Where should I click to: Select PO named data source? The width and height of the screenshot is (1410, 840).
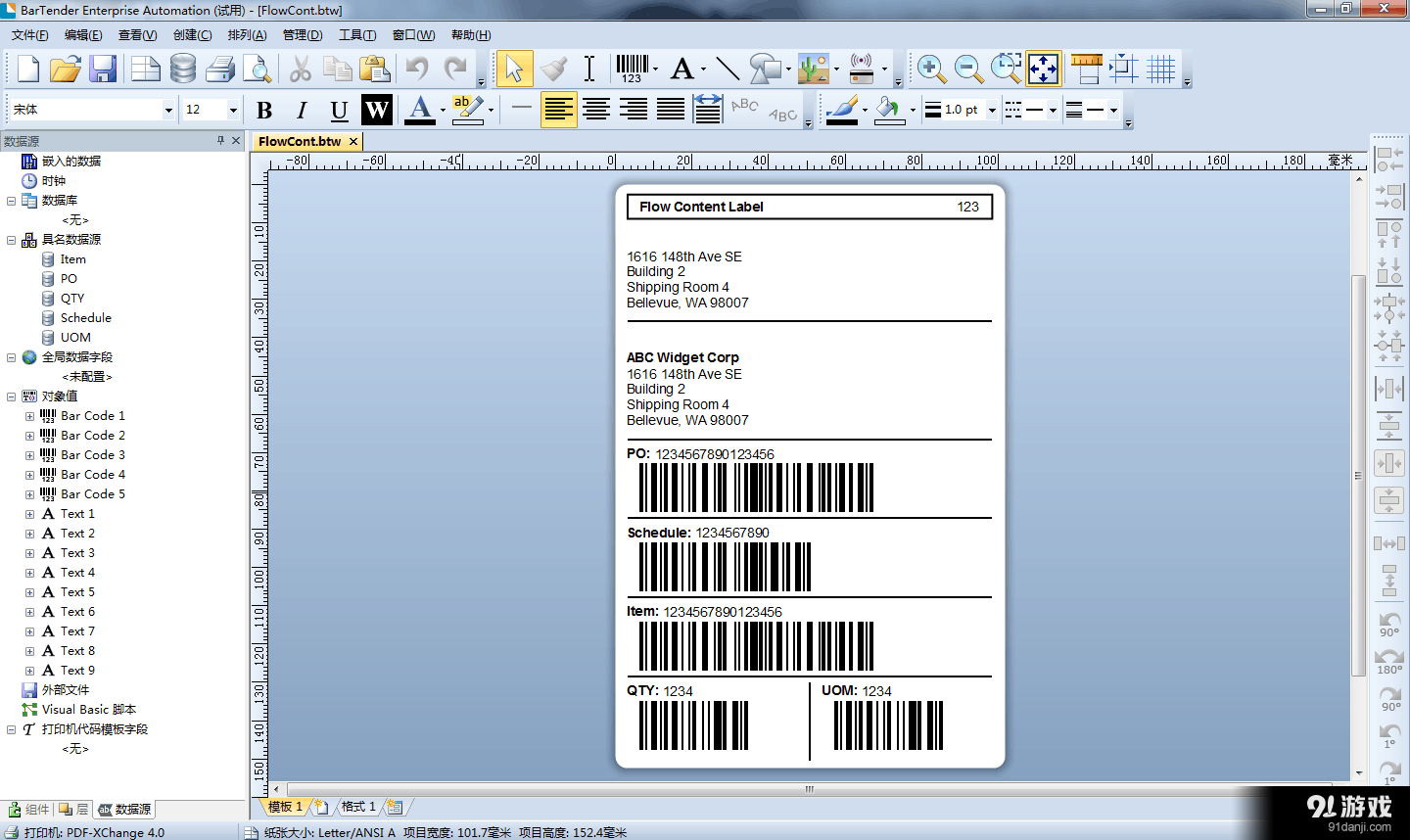point(69,279)
